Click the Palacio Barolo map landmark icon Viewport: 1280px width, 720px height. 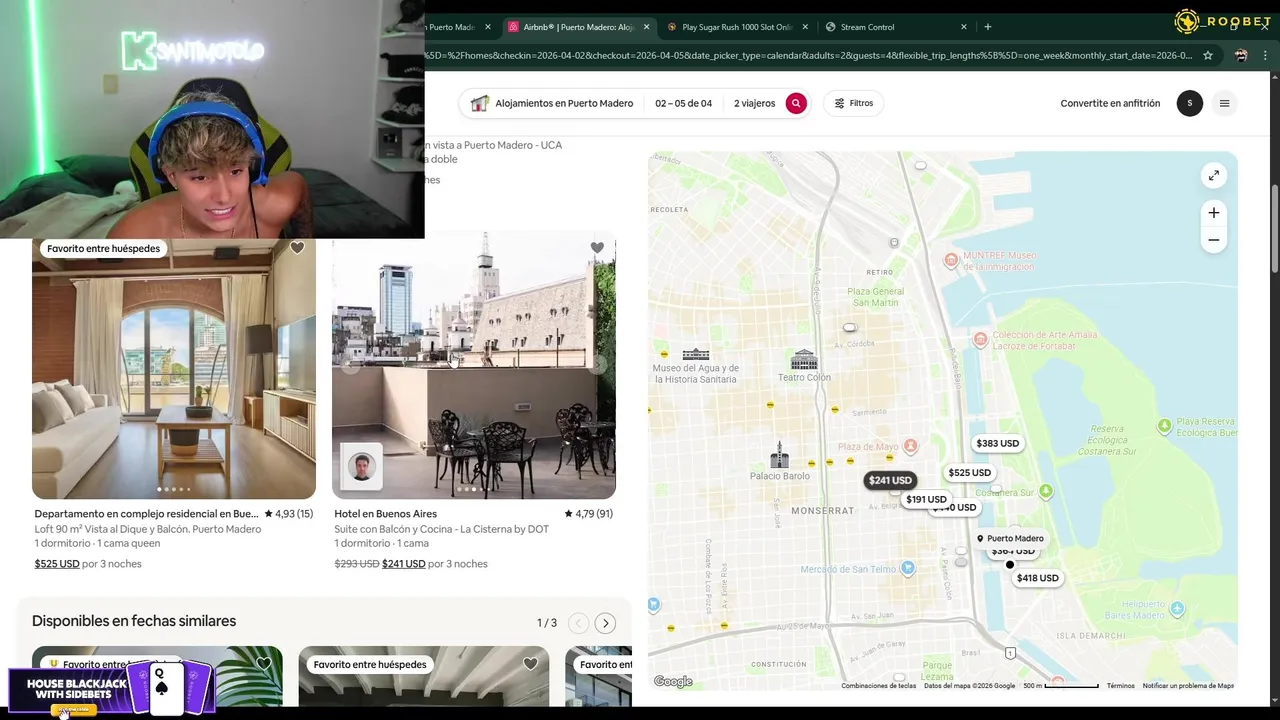(x=780, y=456)
